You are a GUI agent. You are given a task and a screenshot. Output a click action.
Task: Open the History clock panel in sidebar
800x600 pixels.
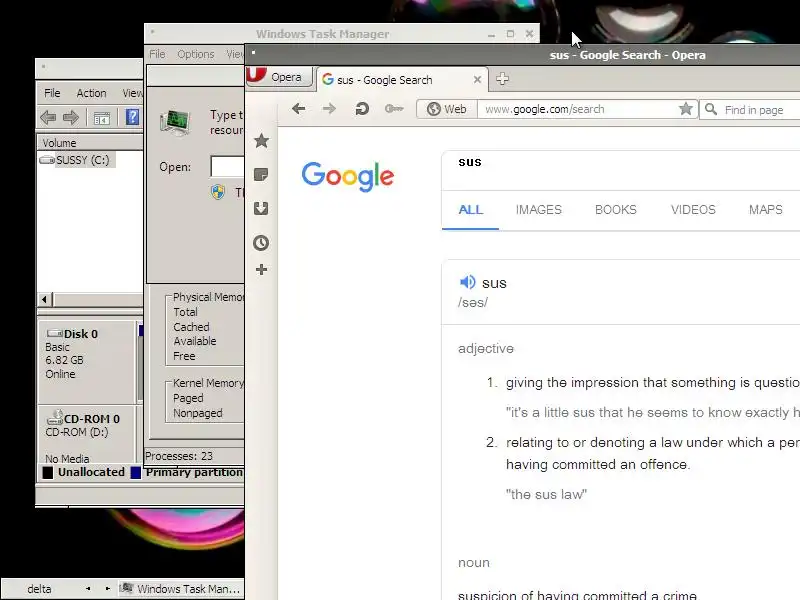coord(261,242)
